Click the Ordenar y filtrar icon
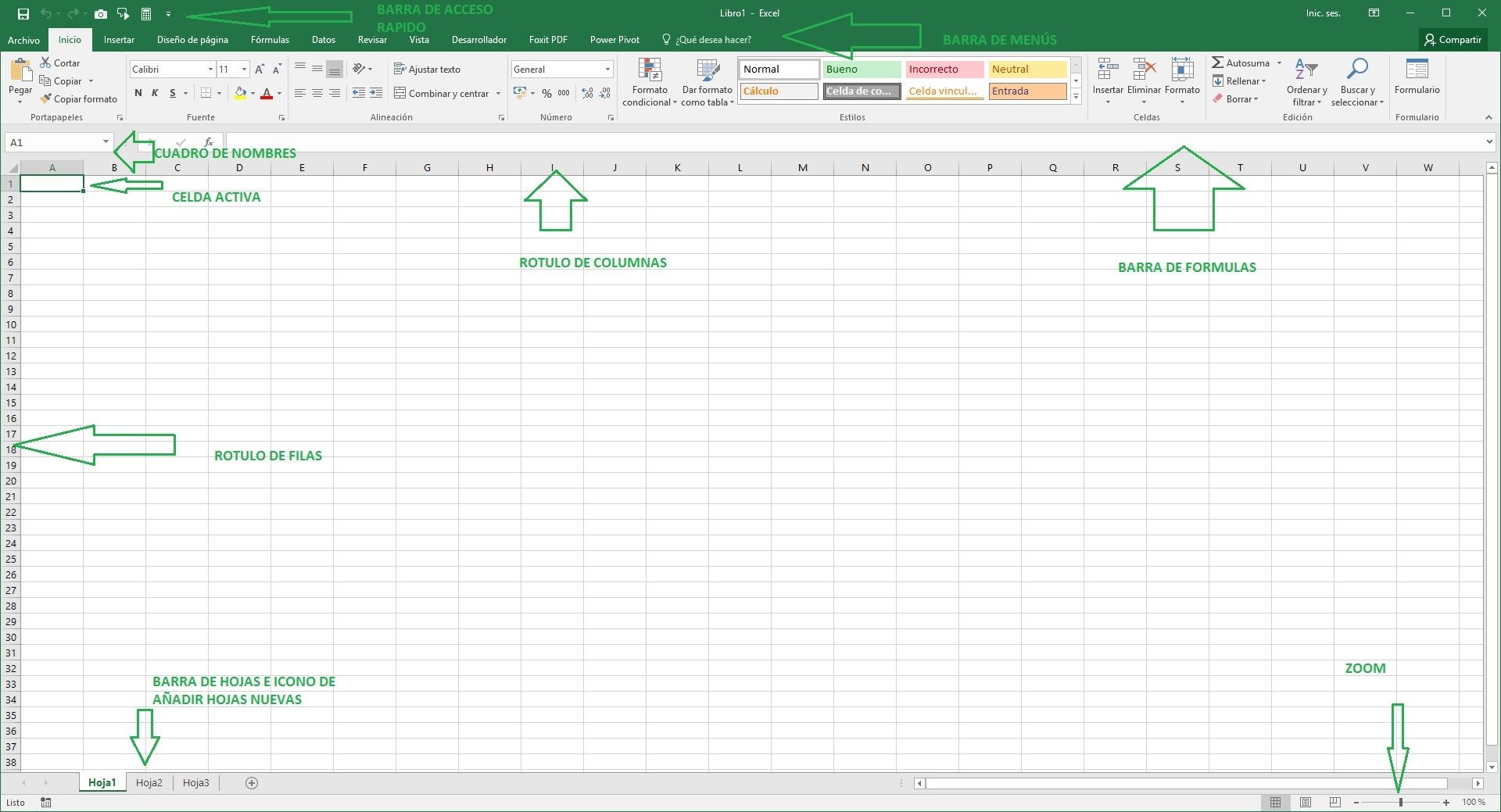Image resolution: width=1501 pixels, height=812 pixels. click(1306, 70)
